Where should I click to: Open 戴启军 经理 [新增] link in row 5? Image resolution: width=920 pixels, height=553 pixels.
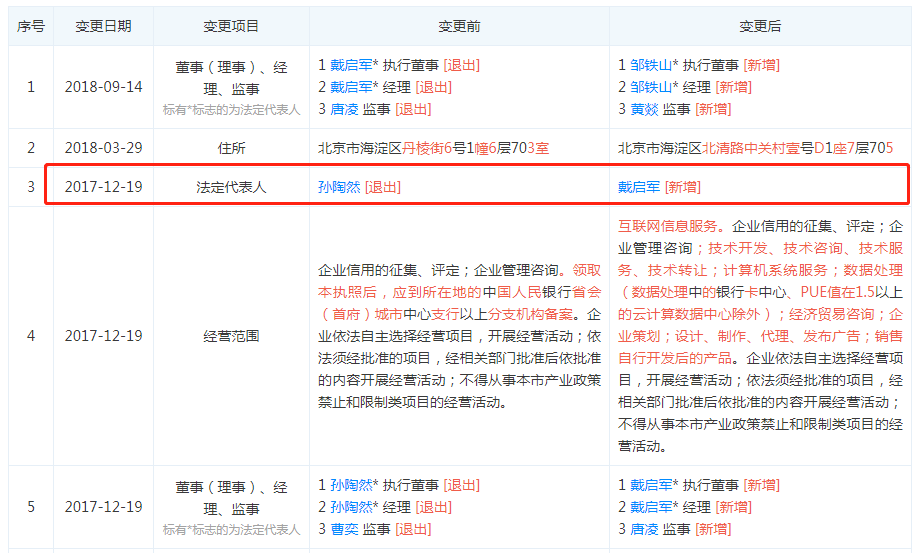pos(651,507)
